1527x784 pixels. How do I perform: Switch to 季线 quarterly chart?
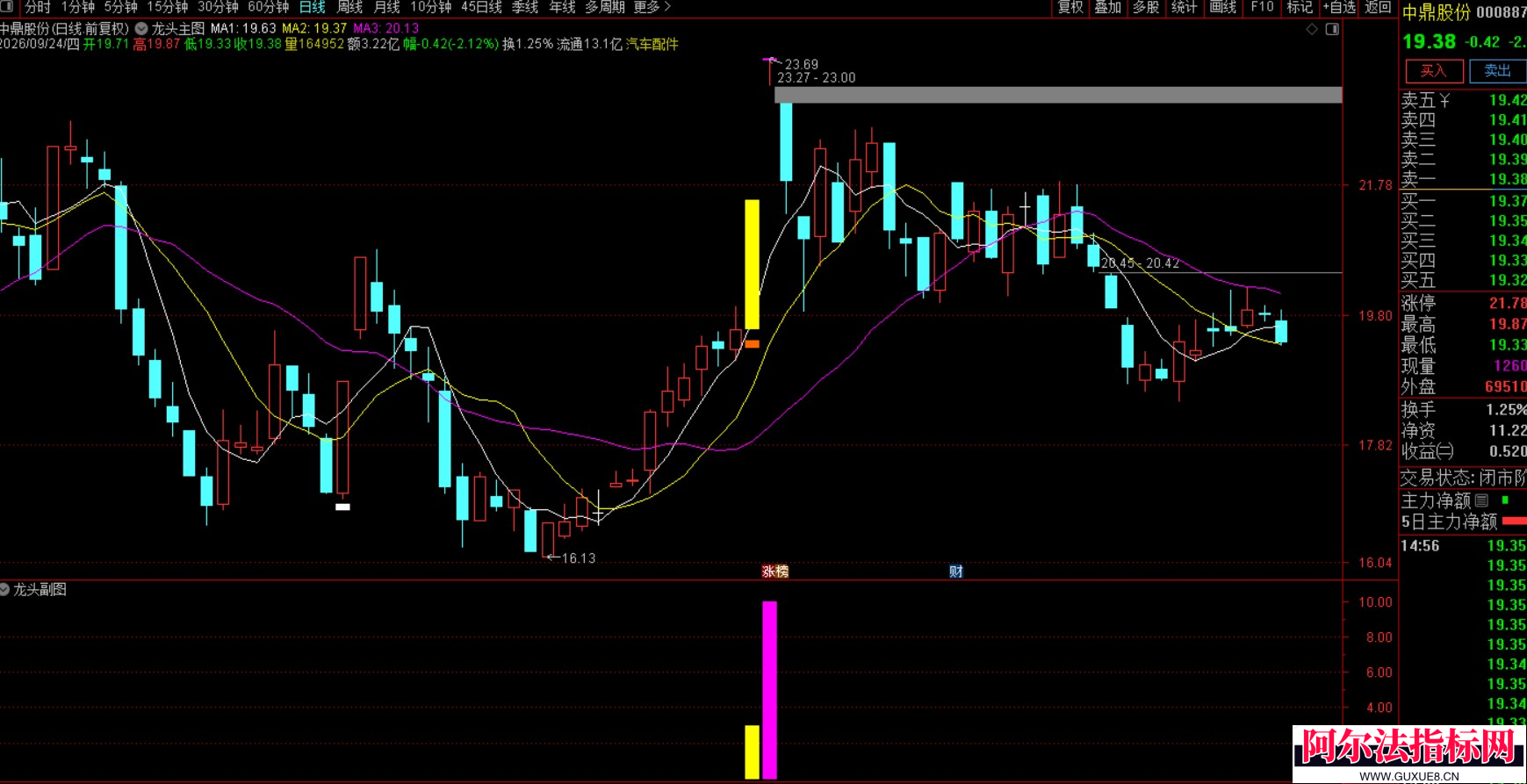525,7
